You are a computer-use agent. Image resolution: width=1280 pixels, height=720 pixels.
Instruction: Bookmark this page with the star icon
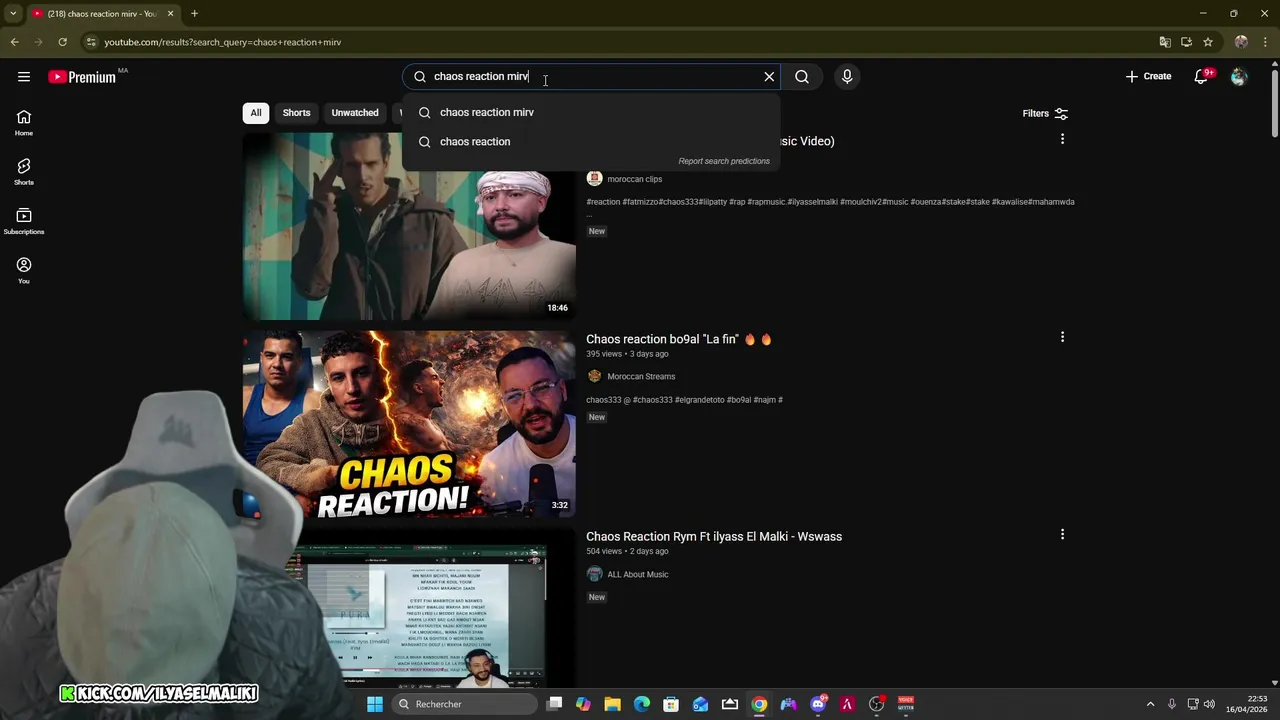point(1208,42)
